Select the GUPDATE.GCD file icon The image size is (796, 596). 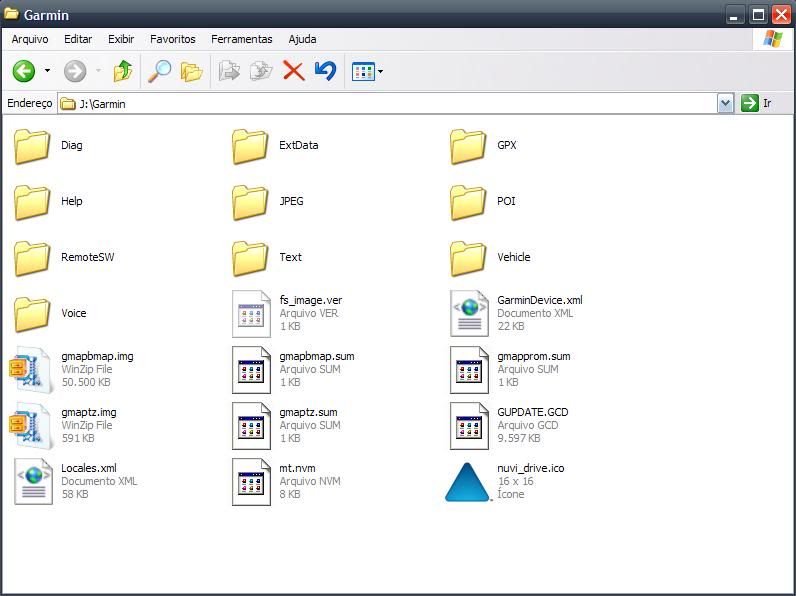469,425
